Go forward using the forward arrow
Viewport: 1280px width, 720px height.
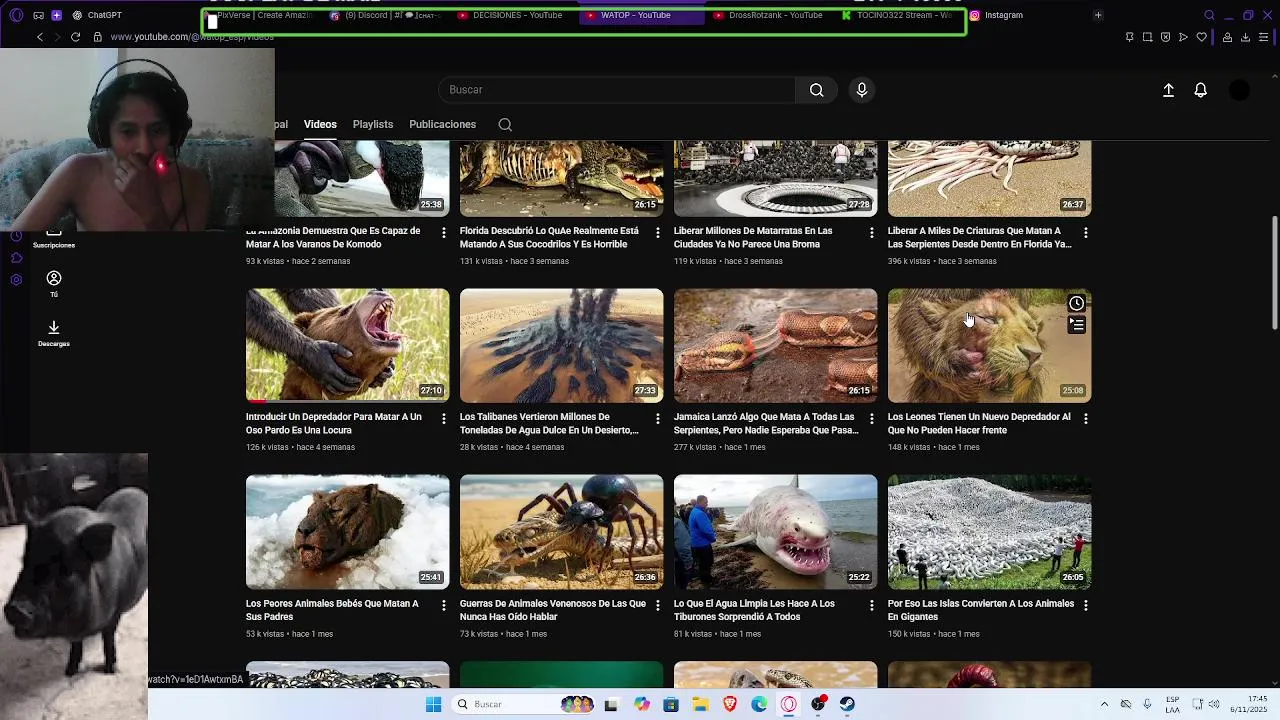pos(57,37)
